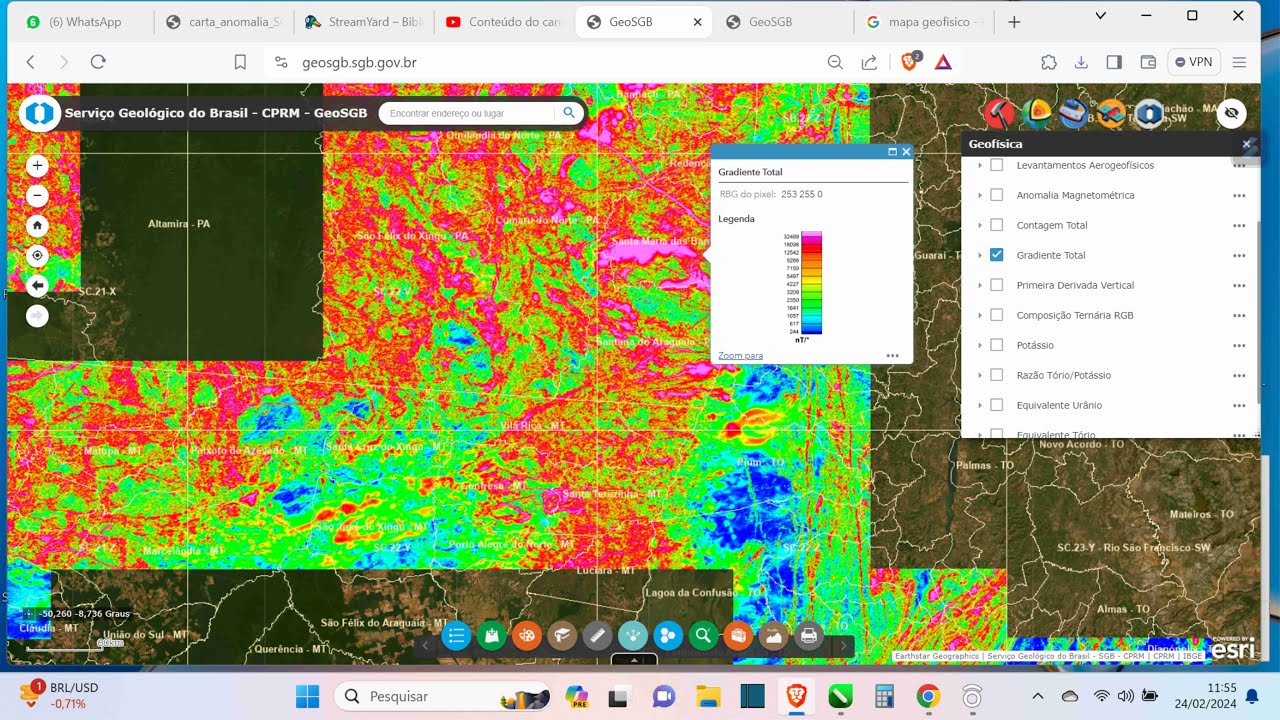Click the browser address bar URL
This screenshot has height=720, width=1280.
(x=359, y=62)
